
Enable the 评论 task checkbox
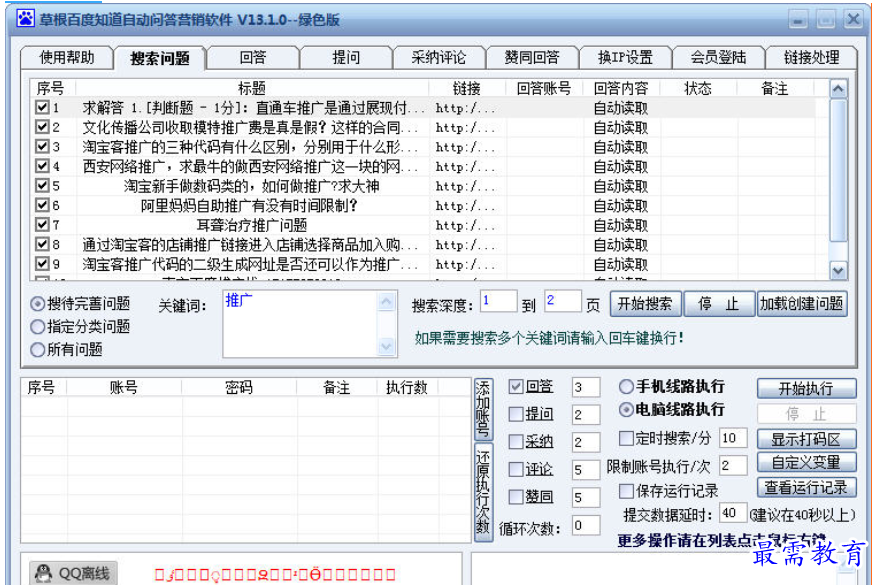click(x=516, y=469)
